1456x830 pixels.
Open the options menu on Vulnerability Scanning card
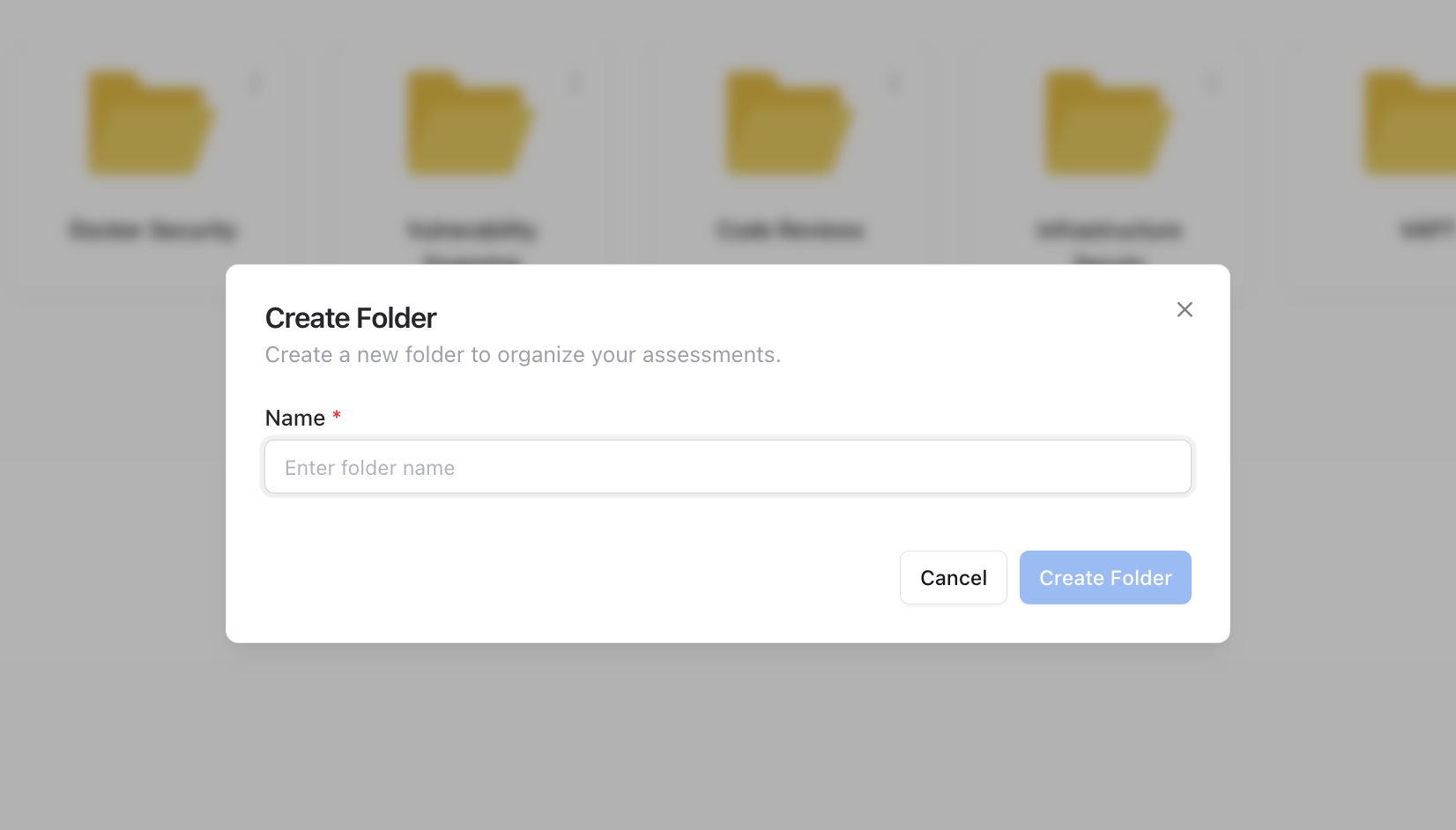point(575,82)
